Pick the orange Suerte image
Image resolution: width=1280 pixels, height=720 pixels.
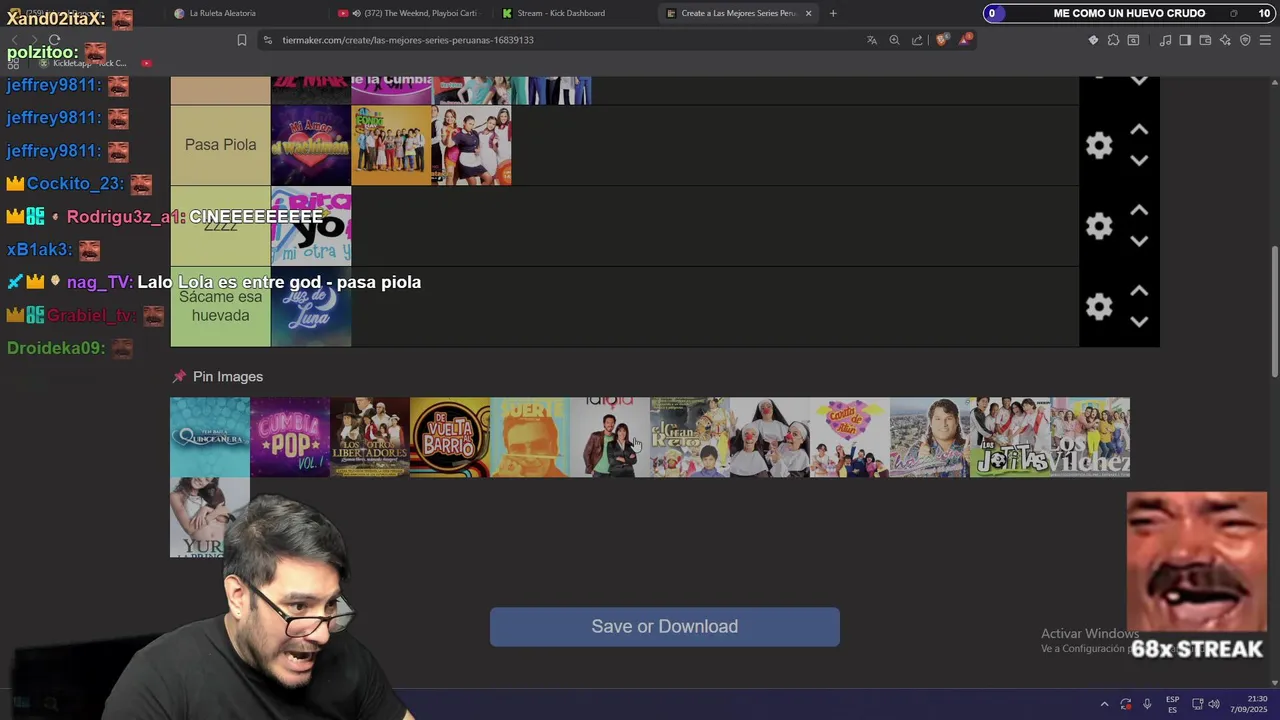point(530,437)
